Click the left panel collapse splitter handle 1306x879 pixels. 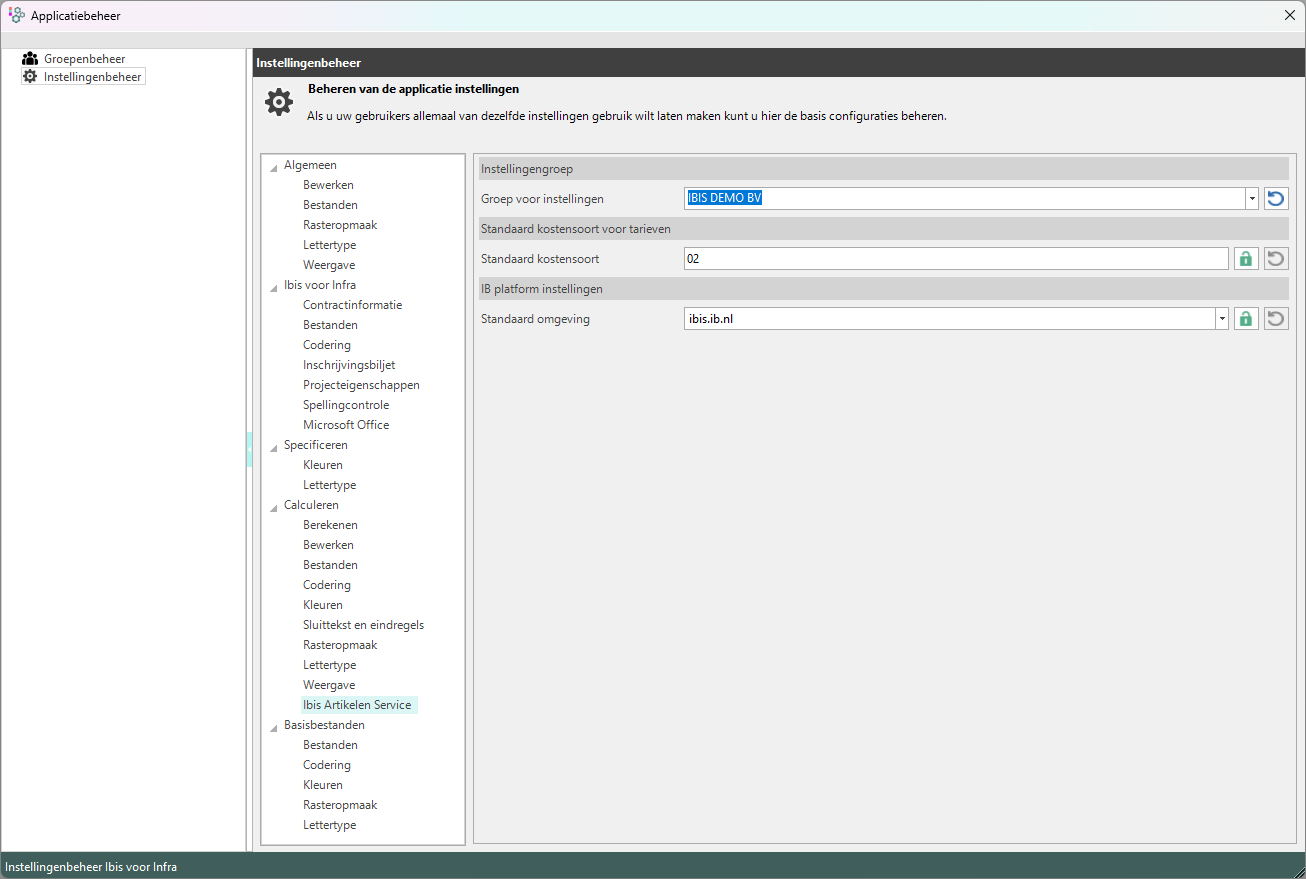tap(249, 450)
